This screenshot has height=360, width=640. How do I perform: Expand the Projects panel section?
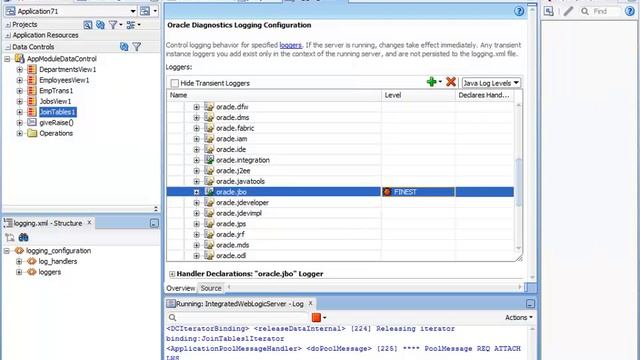pyautogui.click(x=7, y=25)
